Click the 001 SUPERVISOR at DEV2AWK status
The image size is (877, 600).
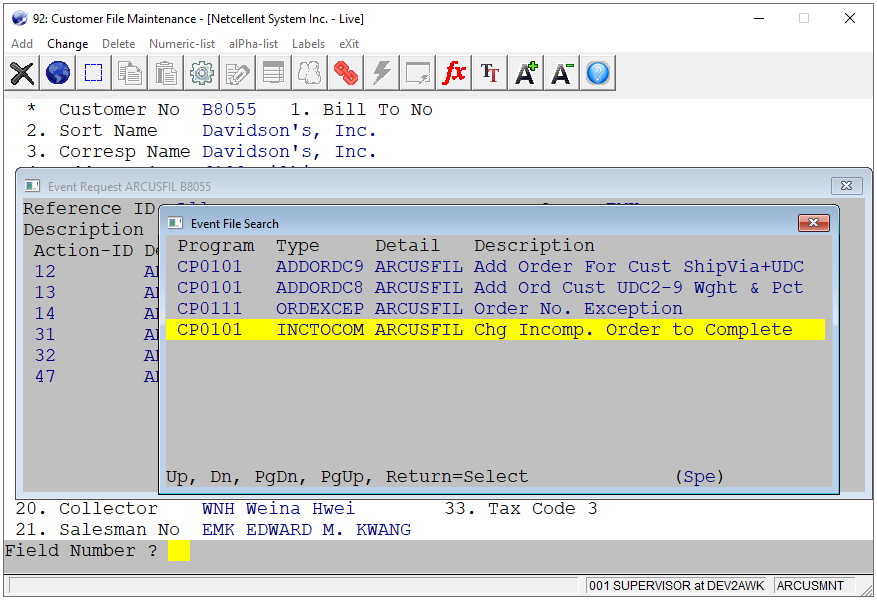677,585
